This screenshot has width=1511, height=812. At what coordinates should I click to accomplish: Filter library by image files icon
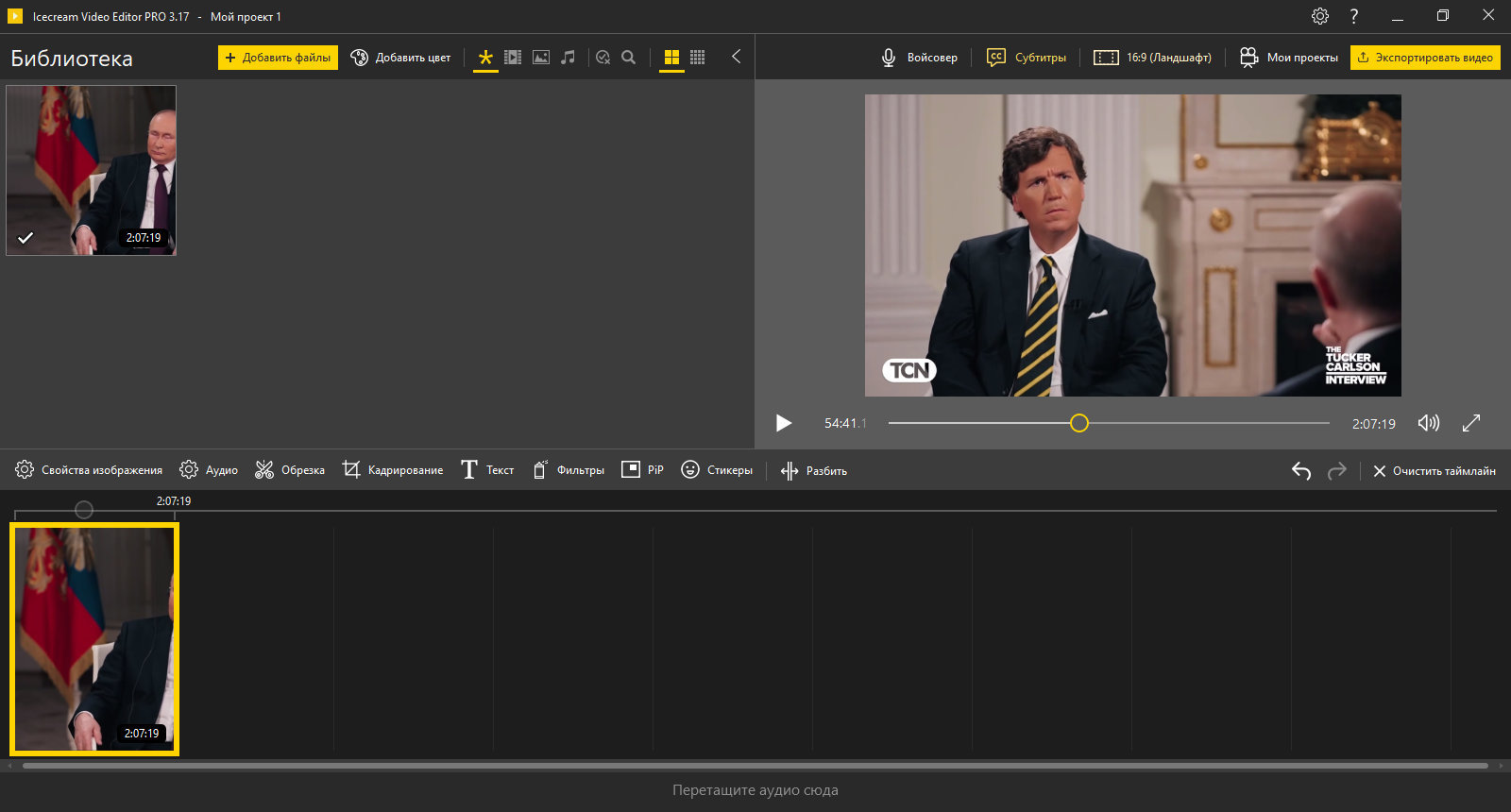pyautogui.click(x=541, y=58)
